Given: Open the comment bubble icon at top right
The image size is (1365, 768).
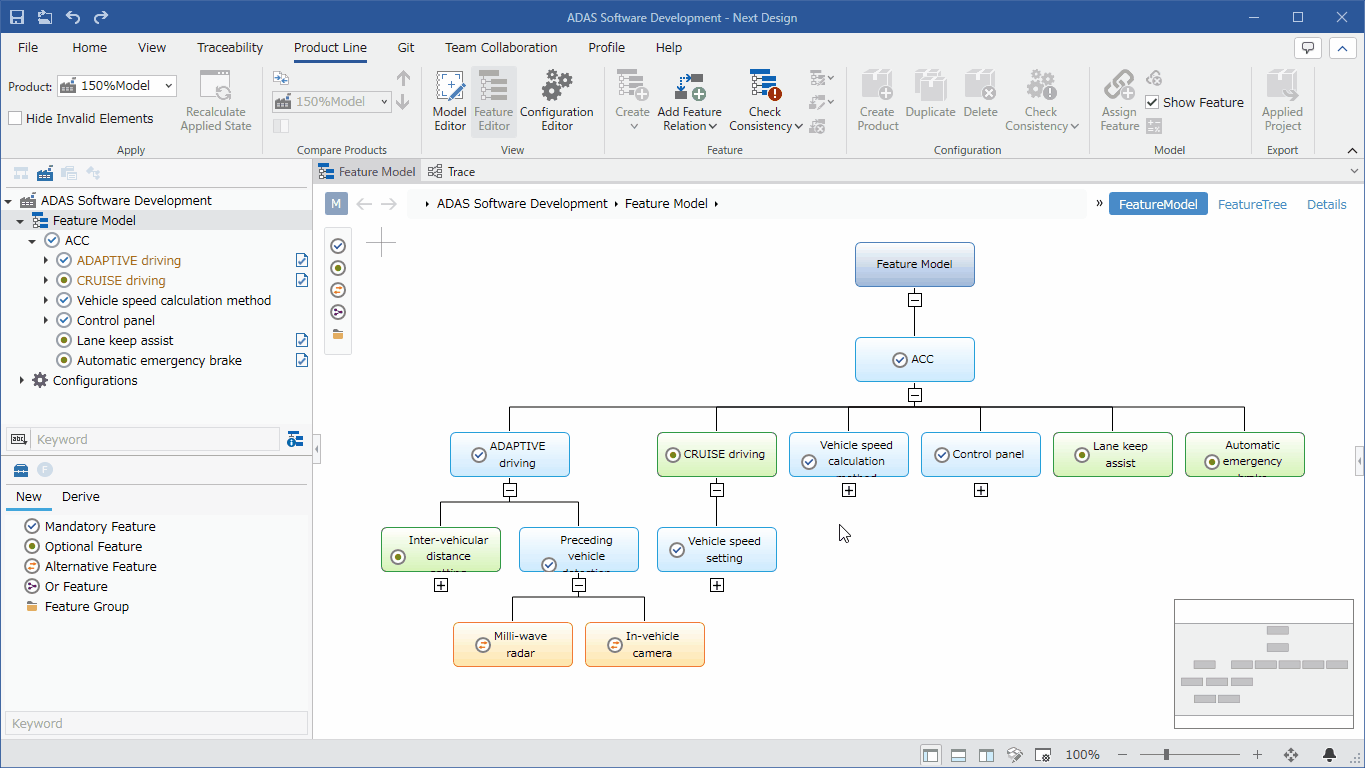Looking at the screenshot, I should coord(1308,48).
